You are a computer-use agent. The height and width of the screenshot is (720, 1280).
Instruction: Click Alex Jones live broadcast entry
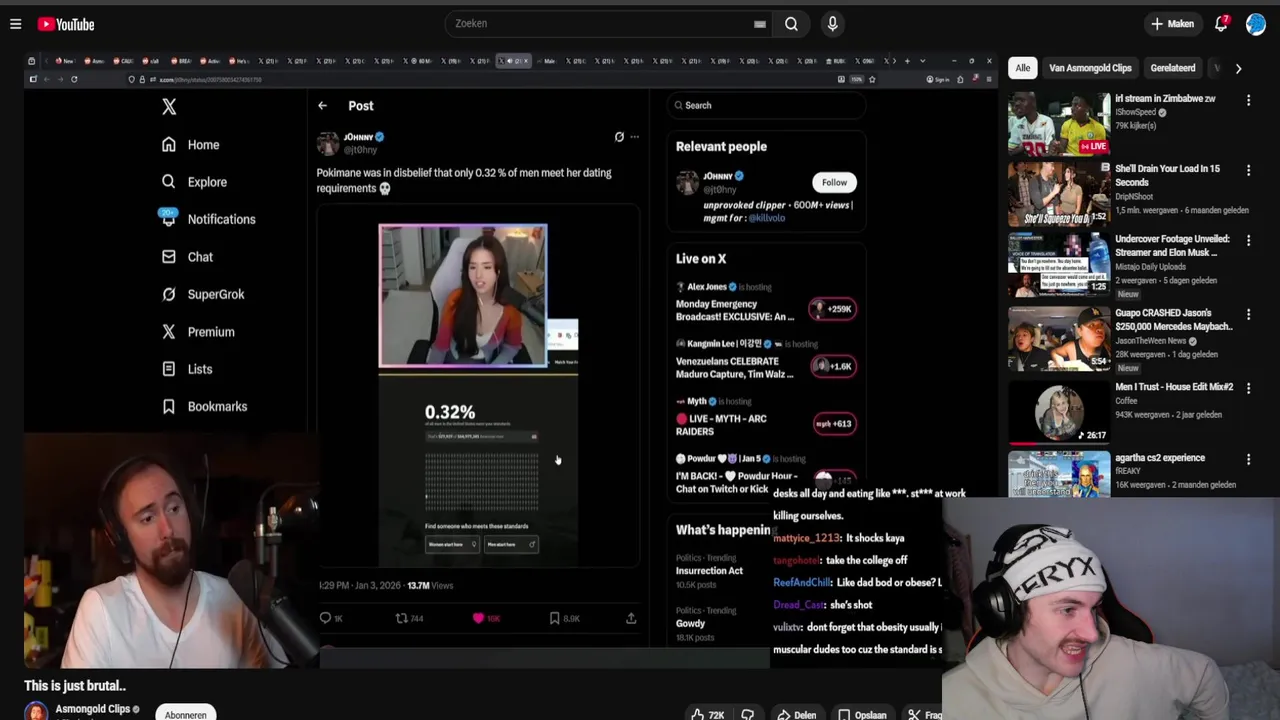click(x=766, y=302)
